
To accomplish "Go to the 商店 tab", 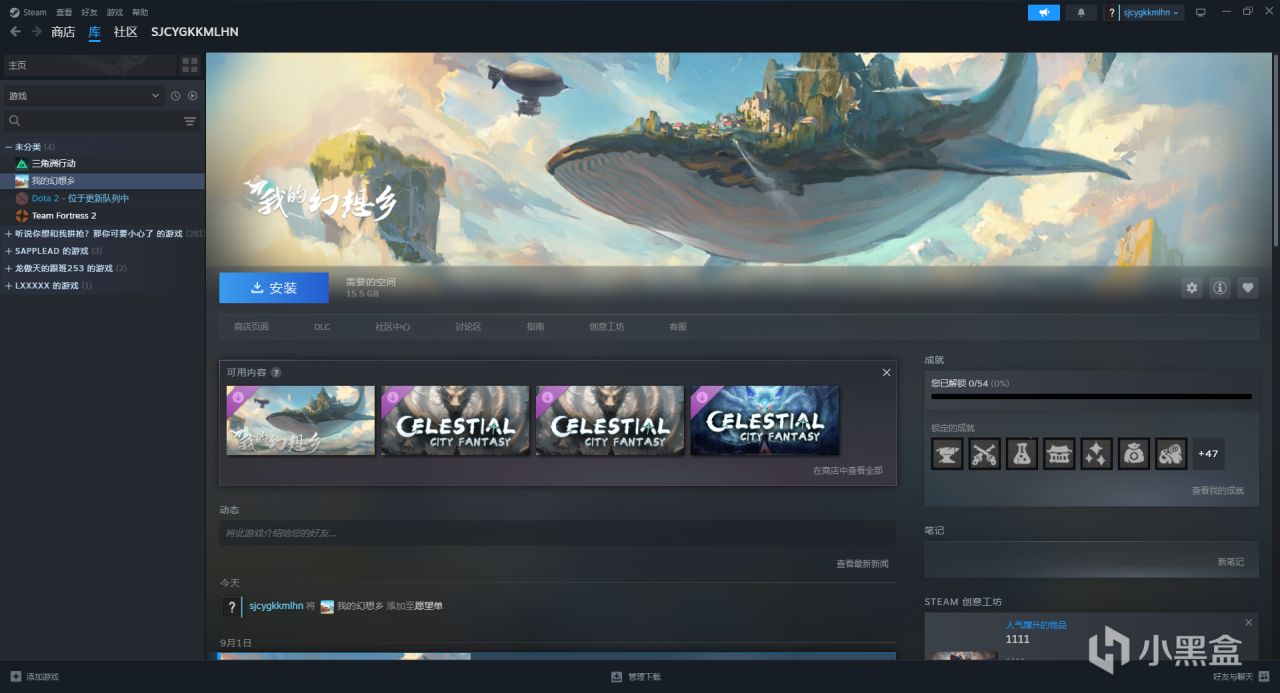I will 63,32.
